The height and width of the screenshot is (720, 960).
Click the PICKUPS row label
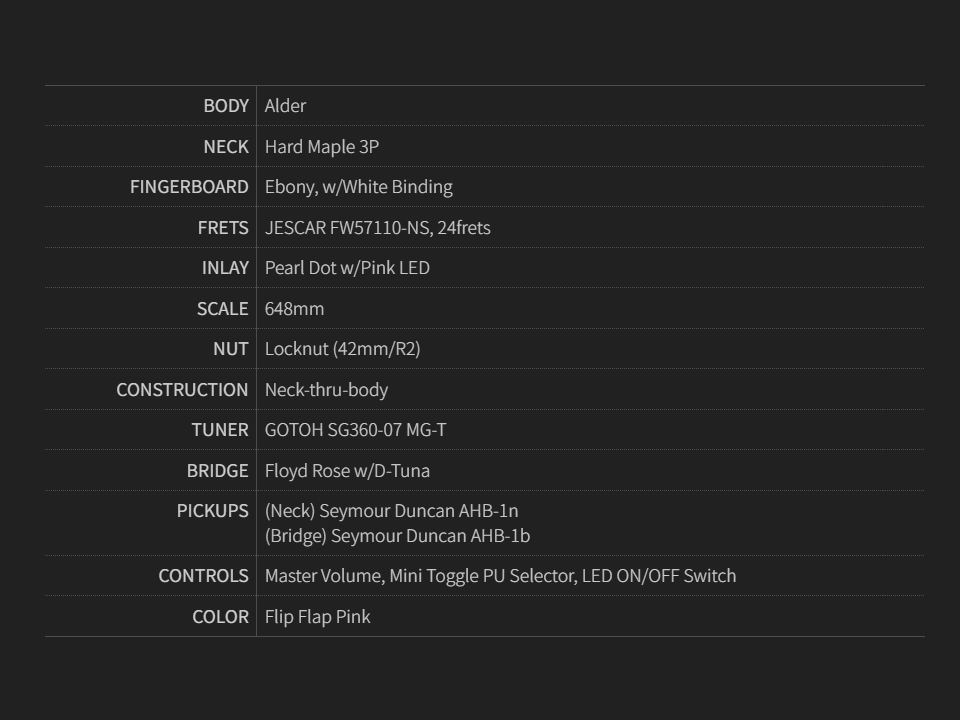coord(213,511)
